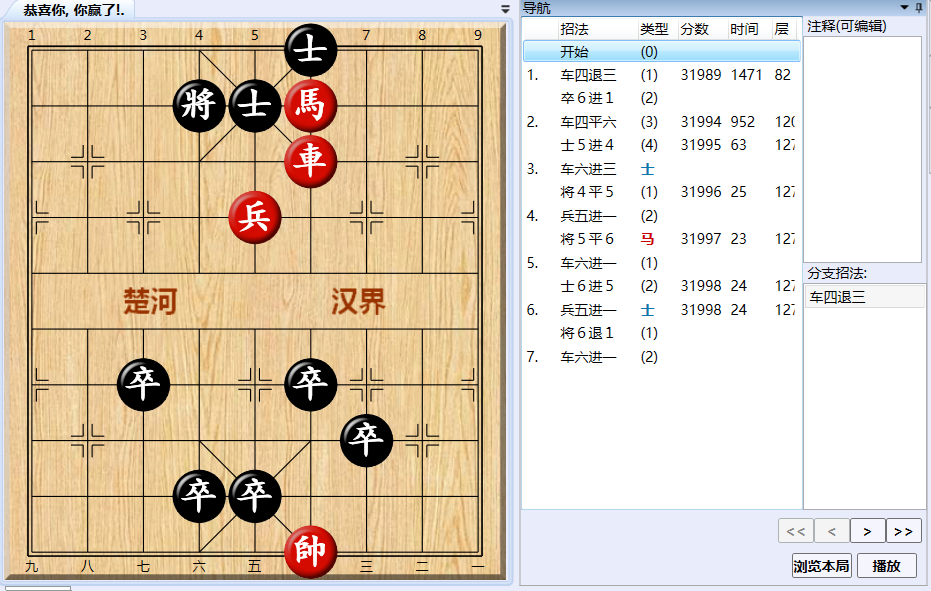Image resolution: width=931 pixels, height=591 pixels.
Task: Select the red 兵 pawn on board
Action: 255,218
